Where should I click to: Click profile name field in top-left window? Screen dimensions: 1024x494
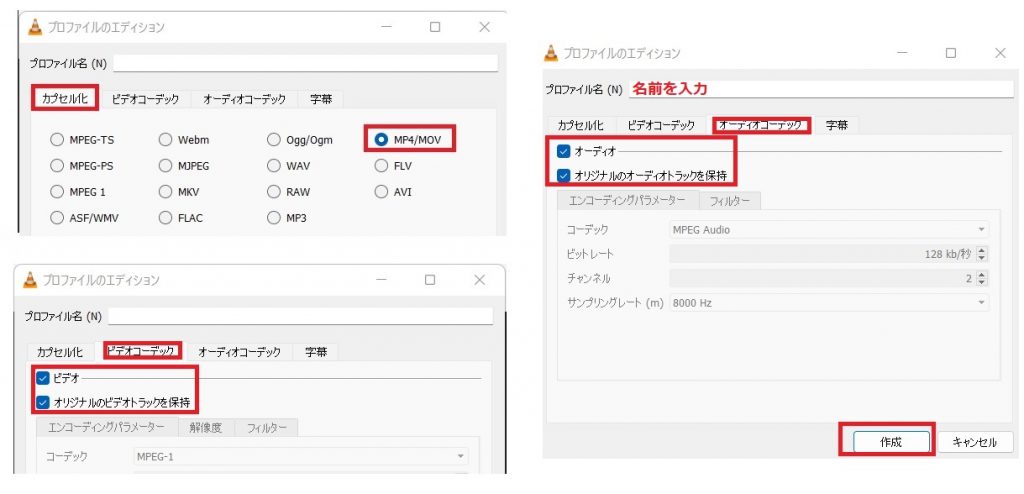(x=306, y=63)
